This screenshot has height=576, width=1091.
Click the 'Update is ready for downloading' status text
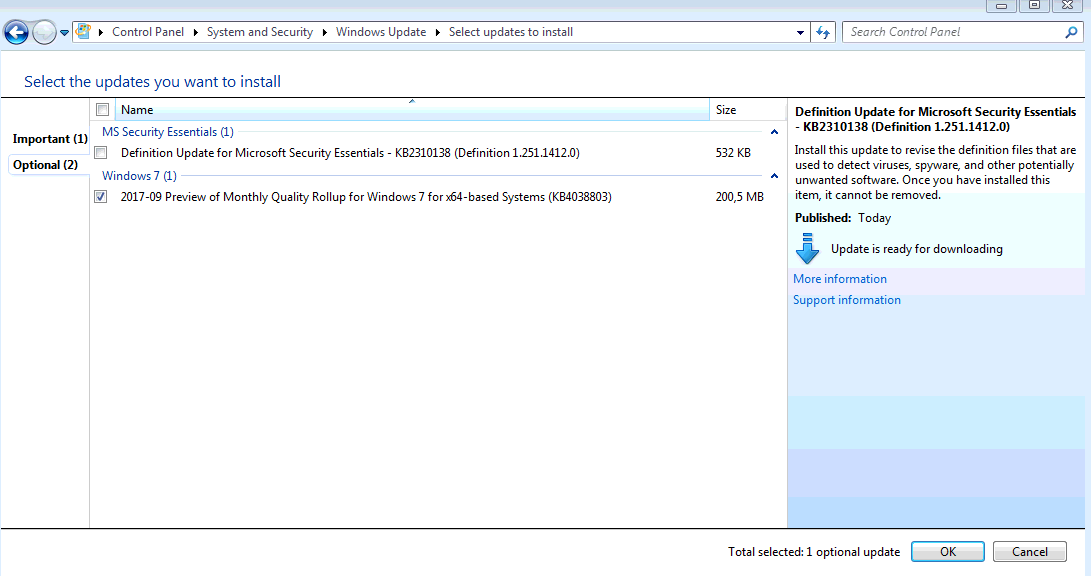pyautogui.click(x=916, y=249)
